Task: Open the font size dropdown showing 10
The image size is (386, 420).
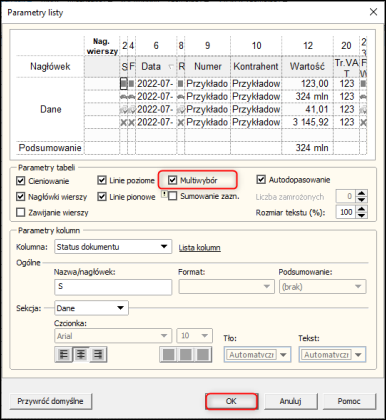Action: [194, 336]
